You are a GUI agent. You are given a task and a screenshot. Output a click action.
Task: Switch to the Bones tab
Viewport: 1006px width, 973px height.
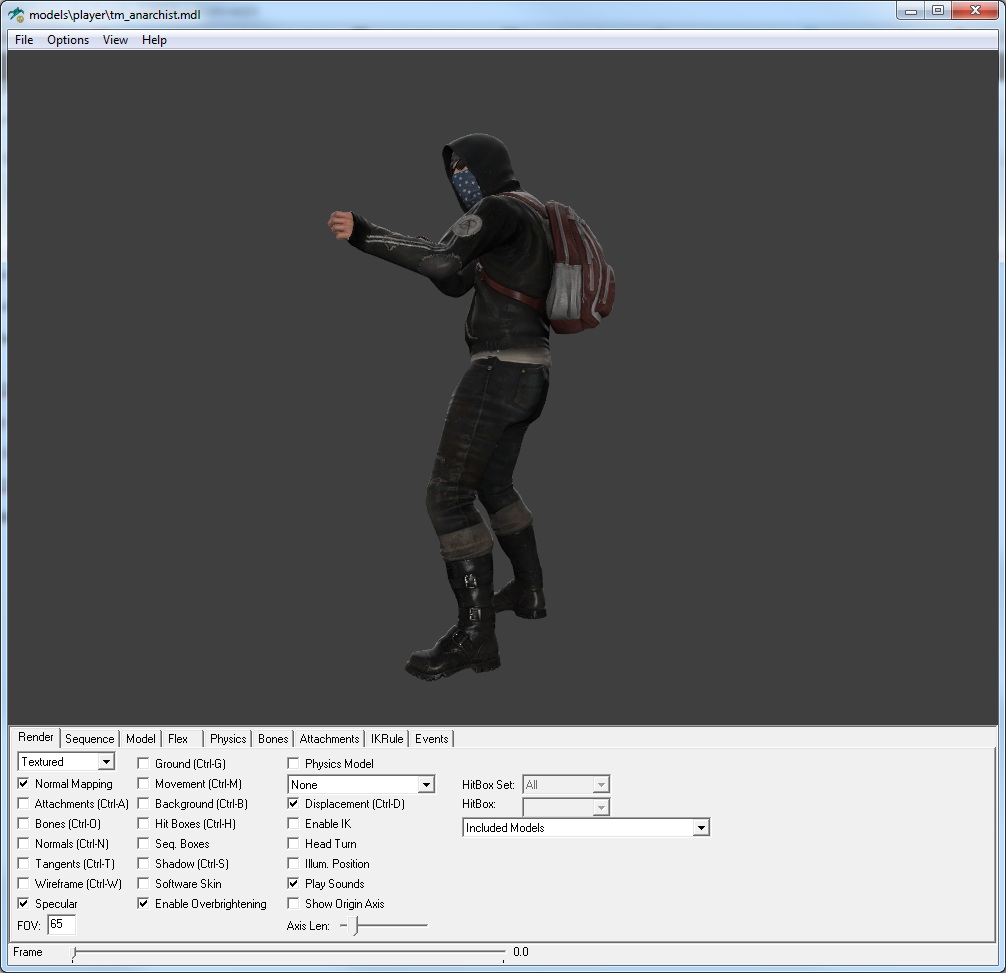pos(272,739)
